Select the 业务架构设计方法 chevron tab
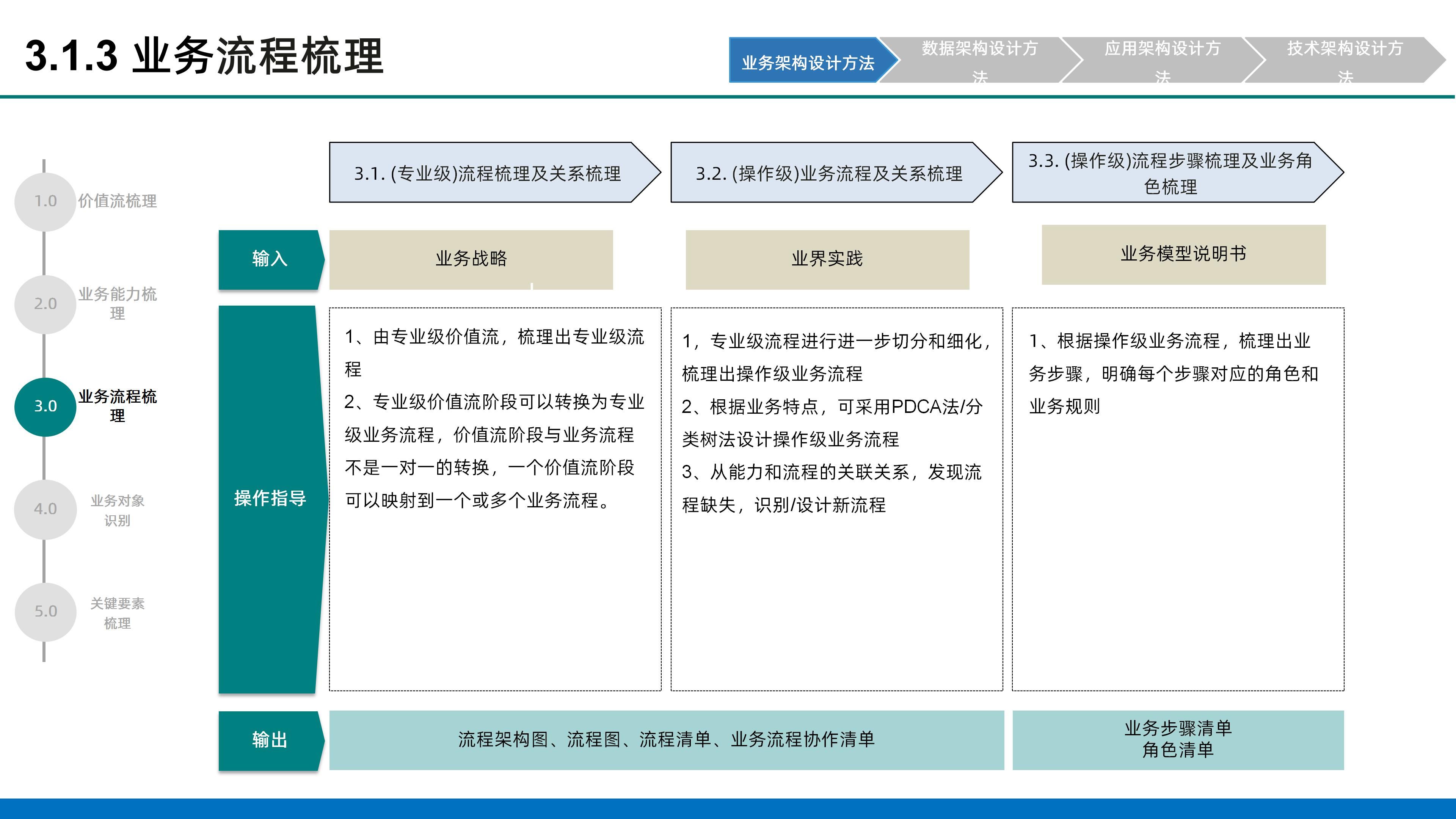Viewport: 1456px width, 819px height. pyautogui.click(x=813, y=61)
